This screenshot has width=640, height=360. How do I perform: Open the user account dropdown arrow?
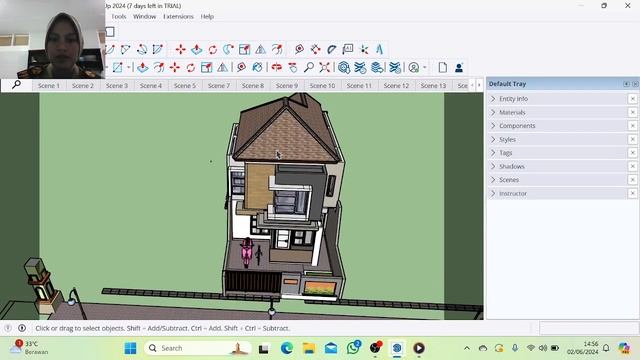[x=425, y=67]
